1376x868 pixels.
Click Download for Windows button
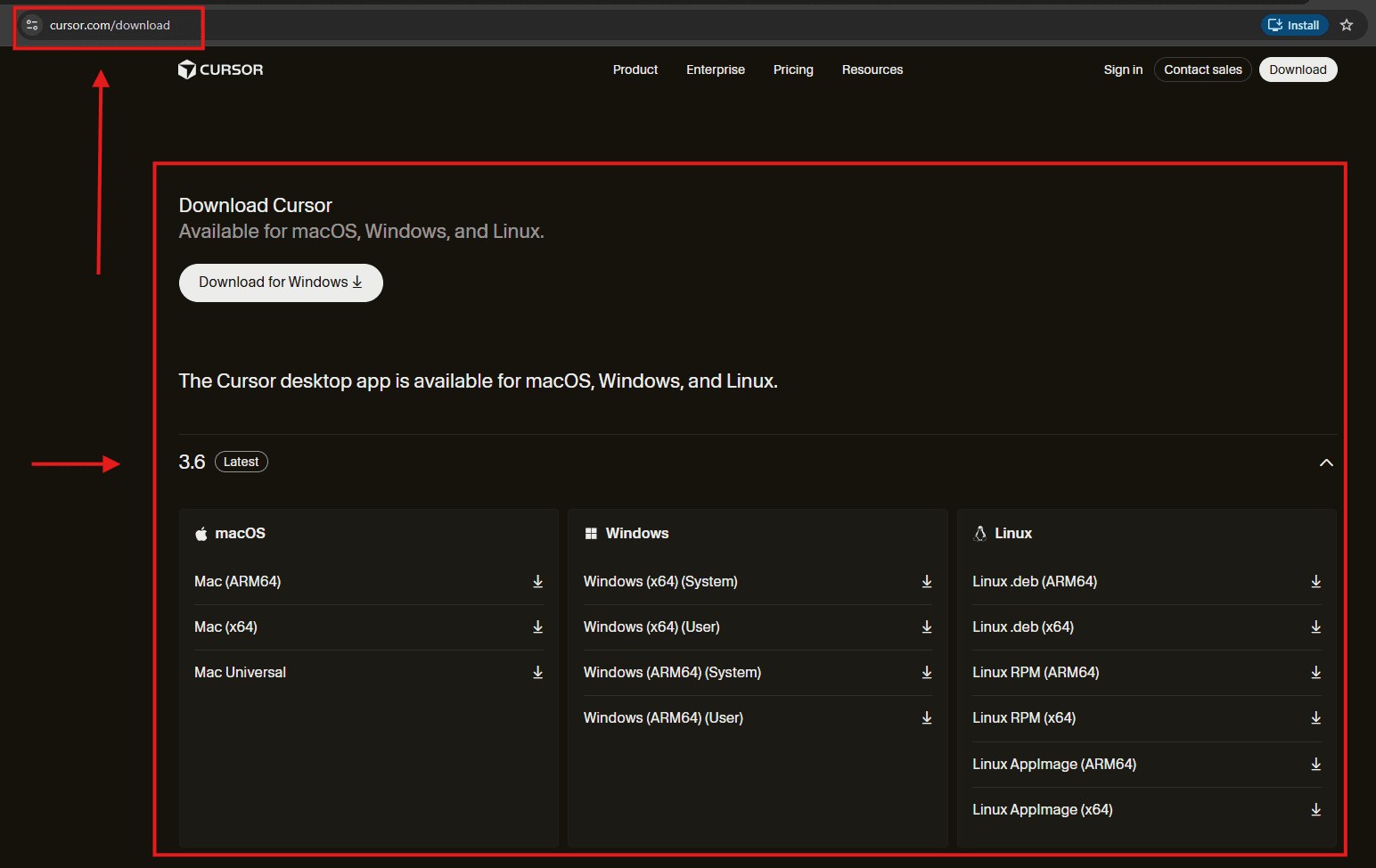click(x=281, y=283)
